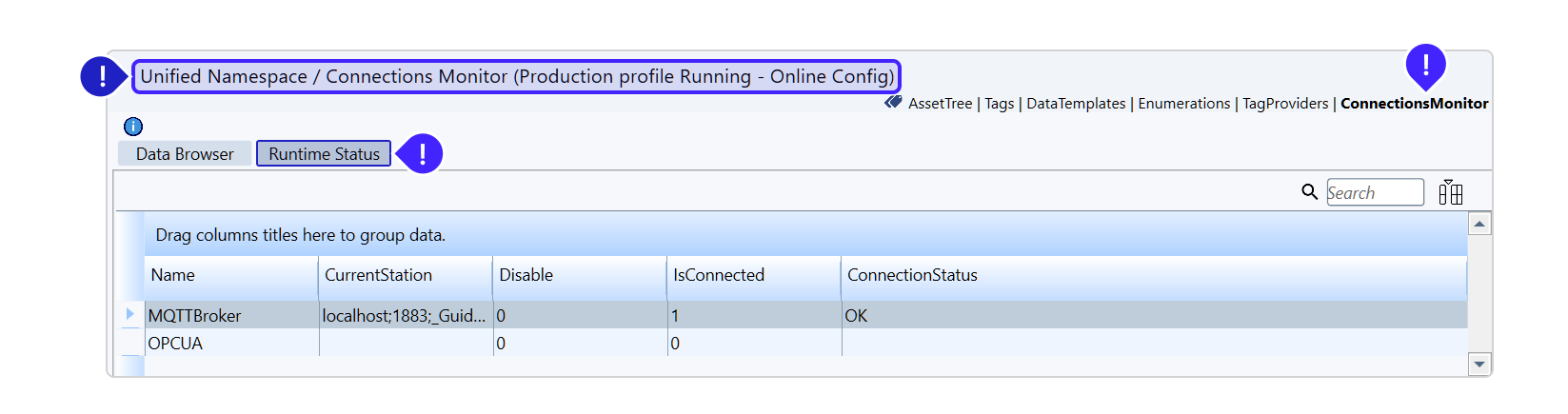Image resolution: width=1568 pixels, height=414 pixels.
Task: Click exclamation marker next to Runtime Status
Action: pyautogui.click(x=421, y=154)
